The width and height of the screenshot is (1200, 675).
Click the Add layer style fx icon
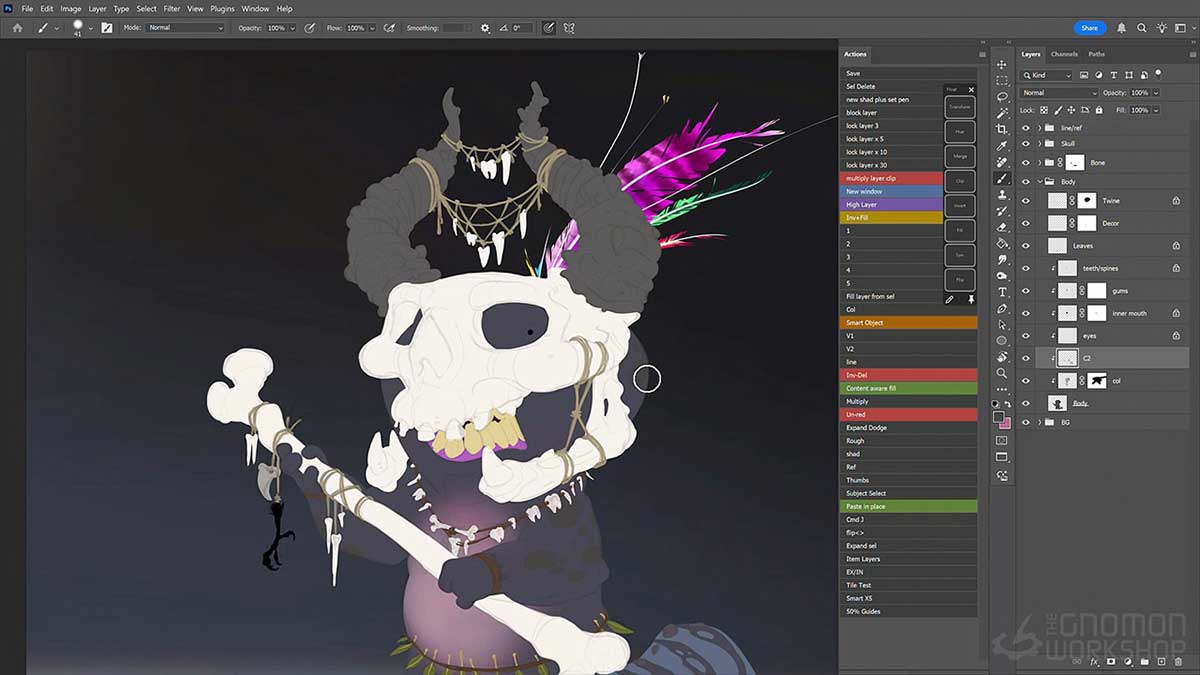1092,661
